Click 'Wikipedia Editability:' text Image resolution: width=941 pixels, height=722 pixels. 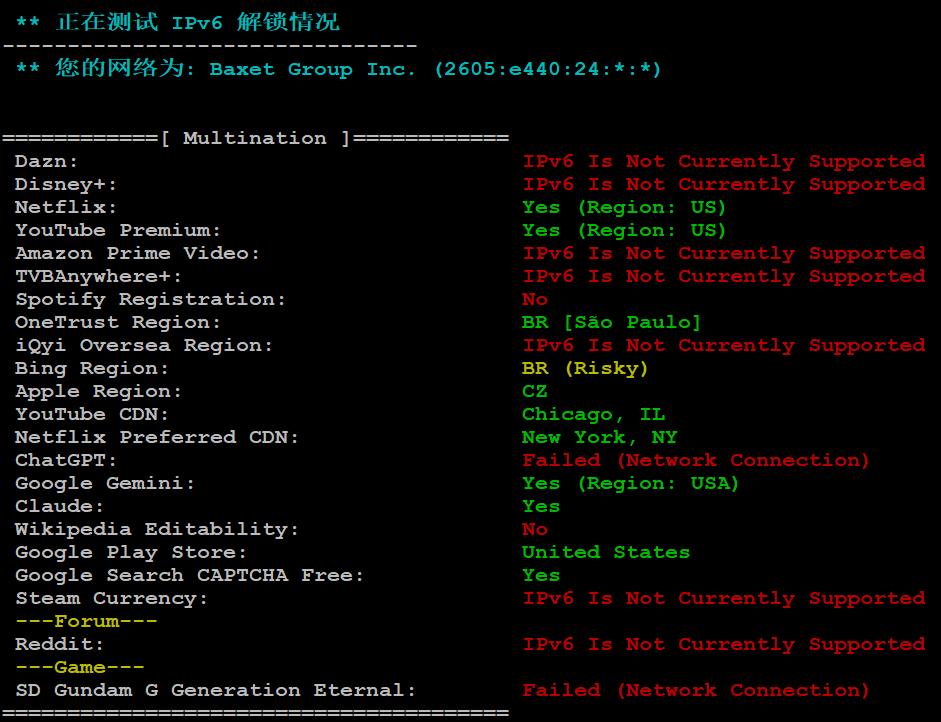157,529
